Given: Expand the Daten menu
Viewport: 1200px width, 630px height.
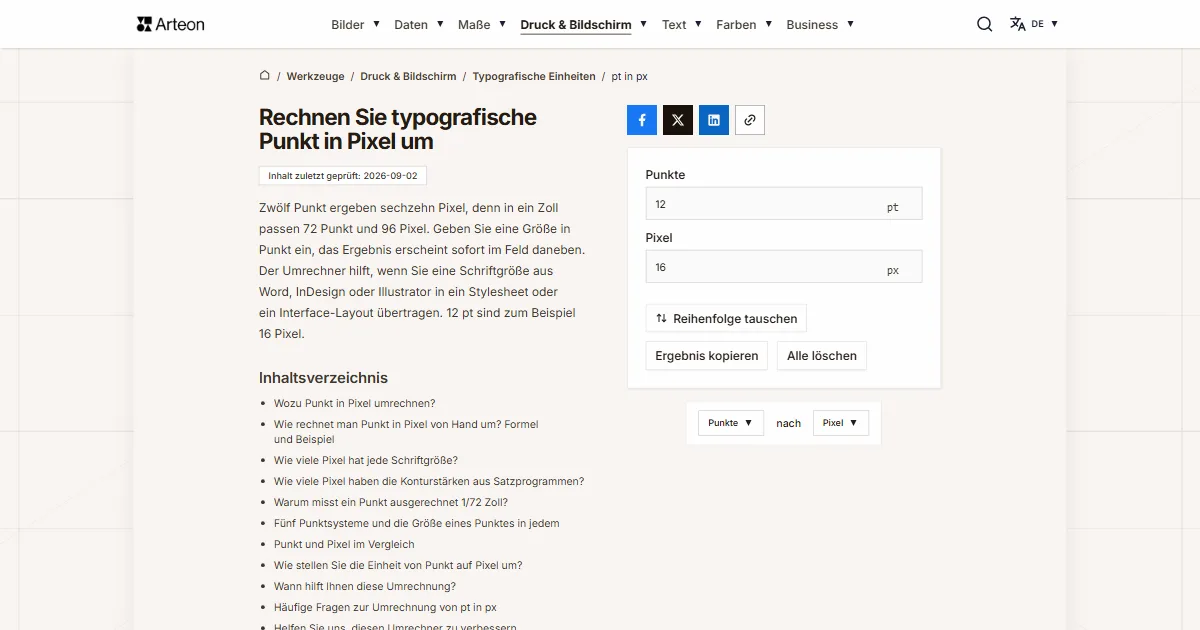Looking at the screenshot, I should coord(419,24).
